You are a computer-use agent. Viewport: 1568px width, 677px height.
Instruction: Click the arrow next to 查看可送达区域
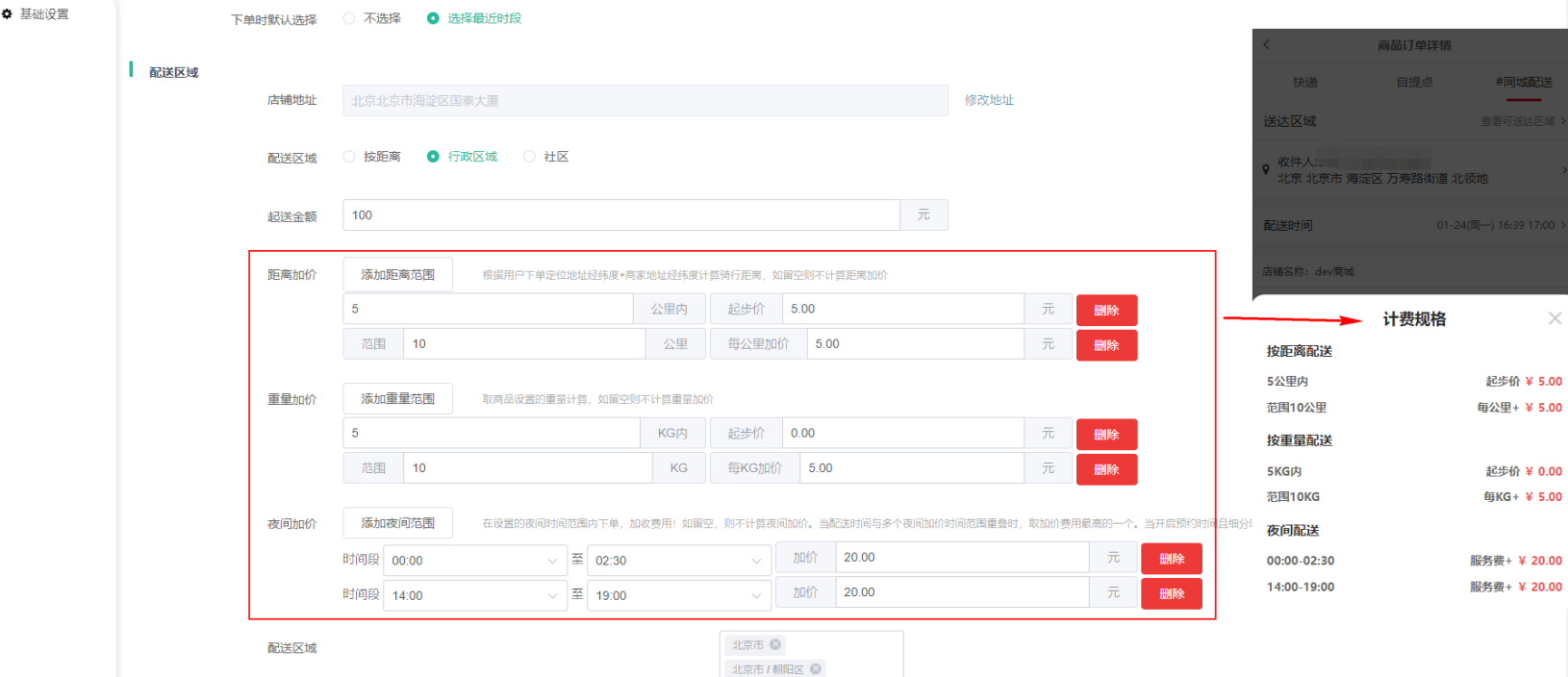1563,121
